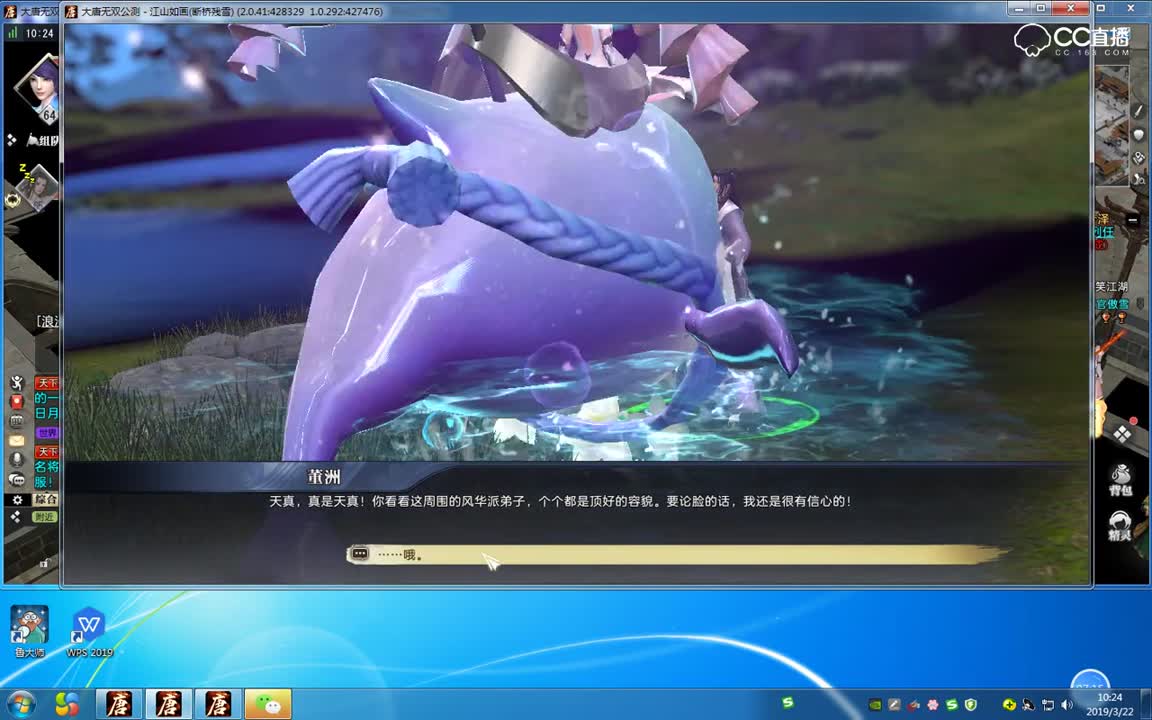Click the four-diamond menu icon above 背包
Image resolution: width=1152 pixels, height=720 pixels.
pyautogui.click(x=1122, y=434)
